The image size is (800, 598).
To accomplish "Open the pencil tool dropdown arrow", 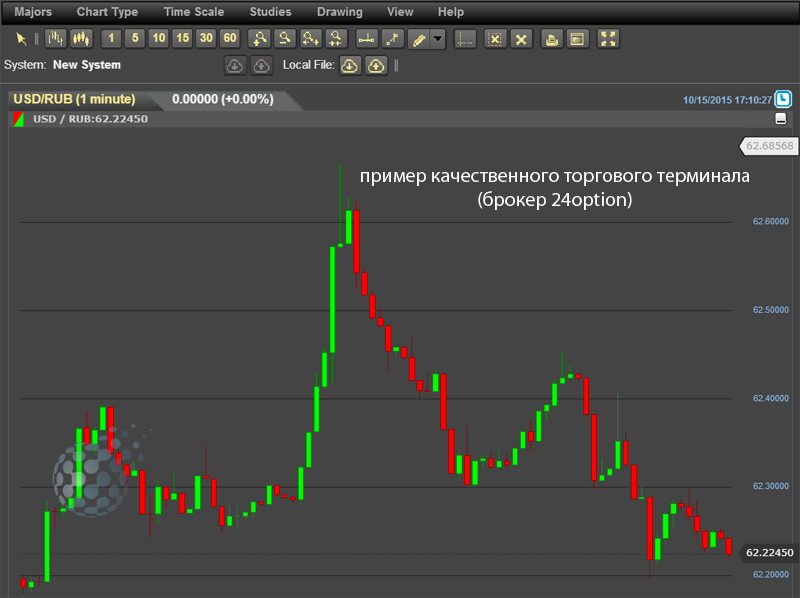I will pyautogui.click(x=438, y=39).
